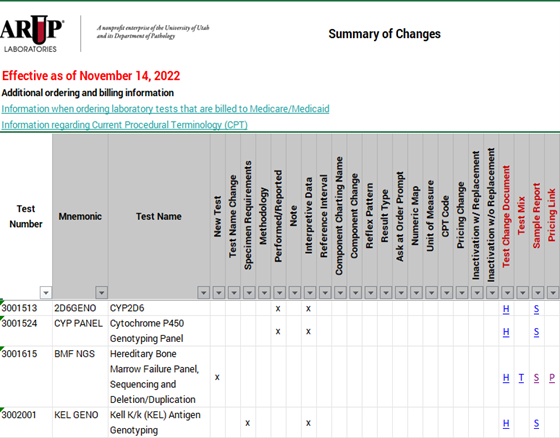560x438 pixels.
Task: Open the Inactivation w/o Replacement filter dropdown
Action: [x=492, y=293]
